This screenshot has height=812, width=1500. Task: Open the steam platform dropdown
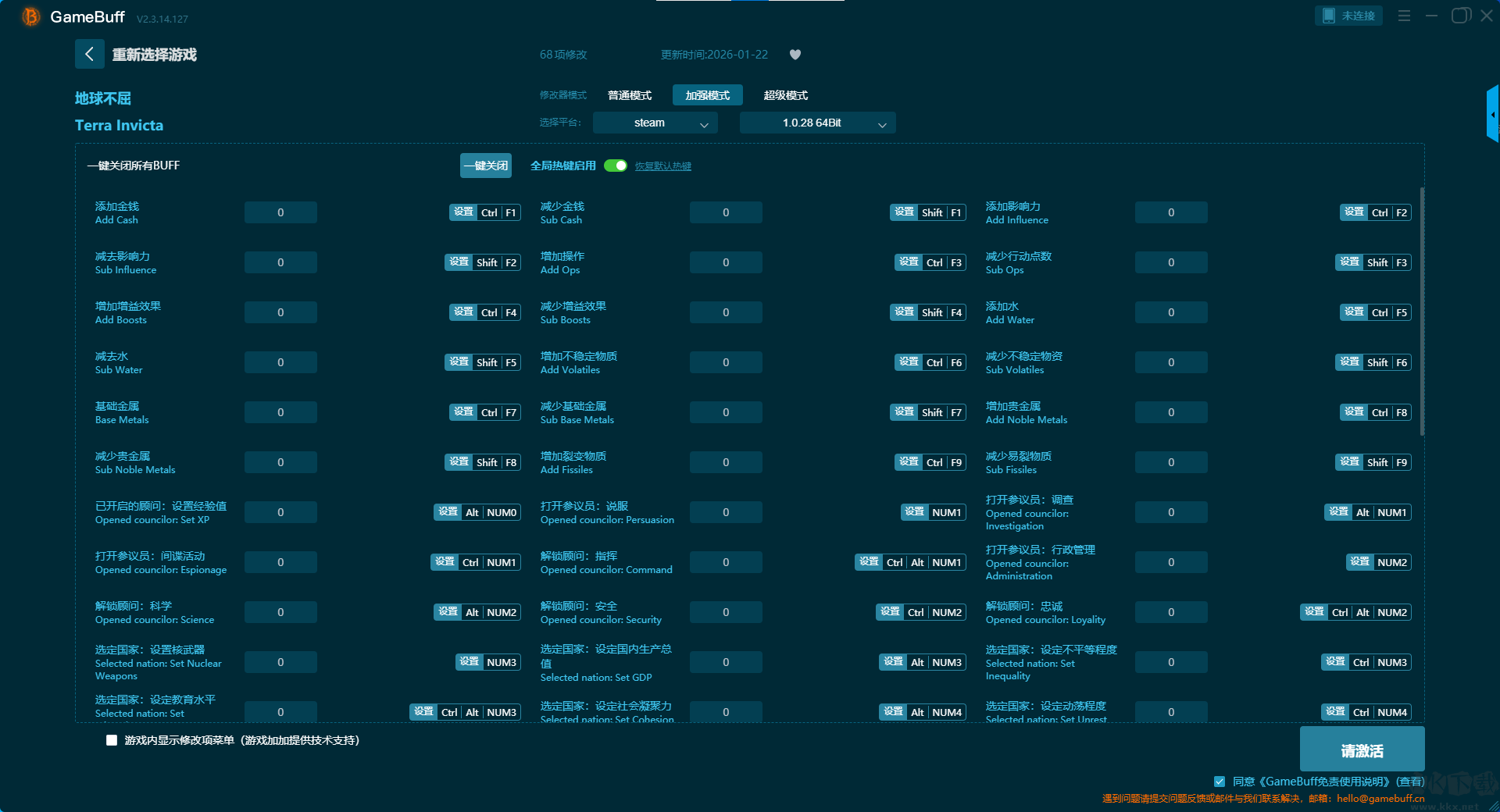pyautogui.click(x=655, y=123)
